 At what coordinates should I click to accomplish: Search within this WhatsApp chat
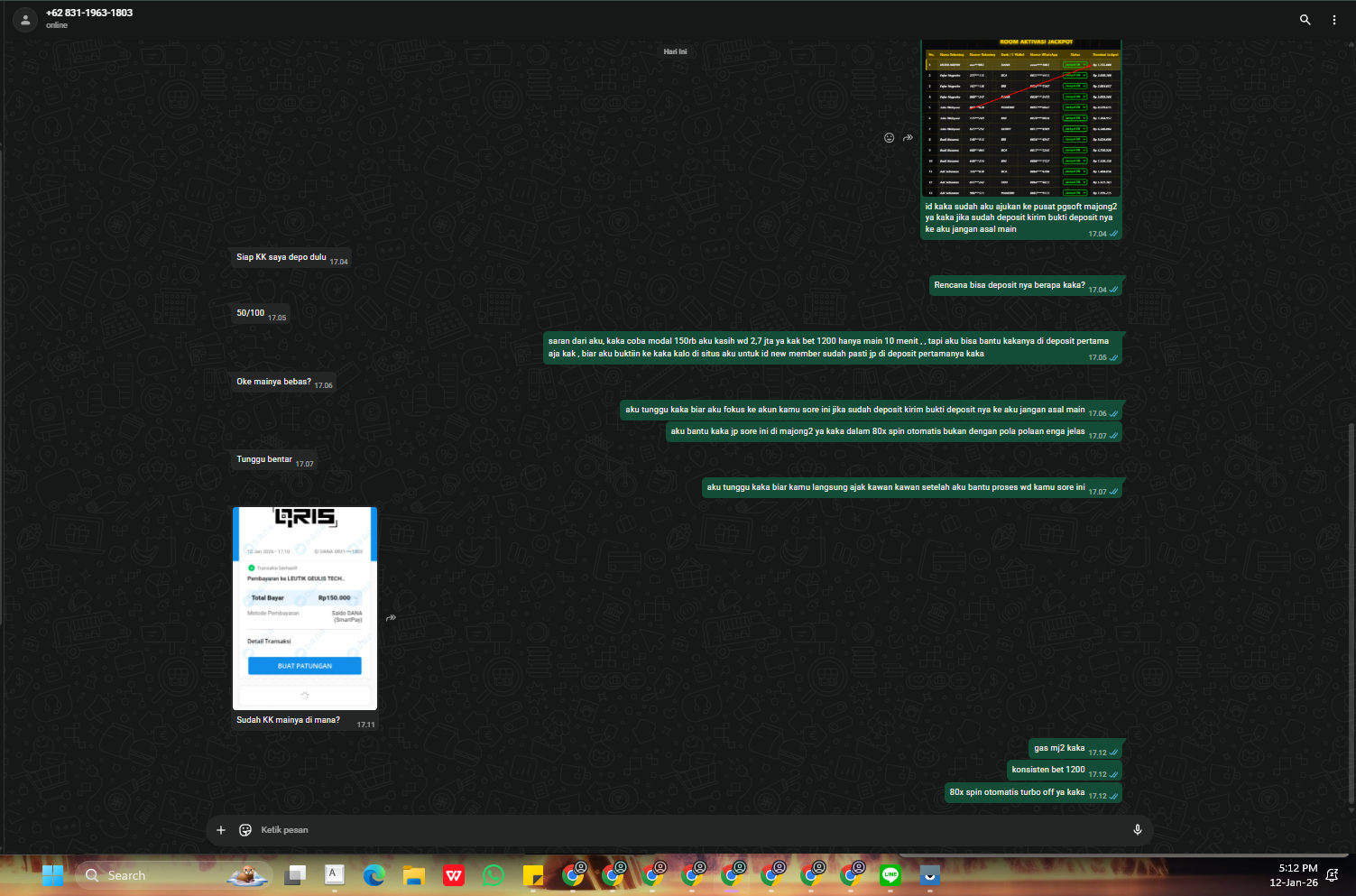coord(1305,19)
